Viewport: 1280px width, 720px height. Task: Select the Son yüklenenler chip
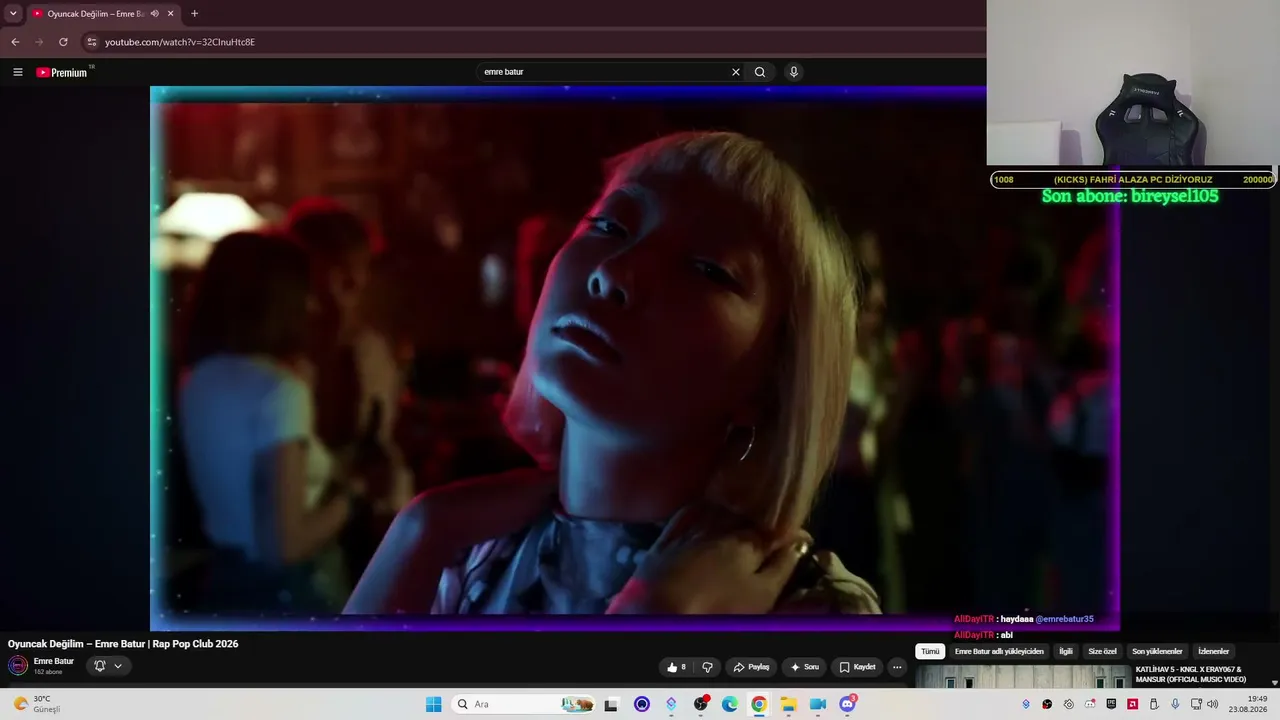[1157, 651]
